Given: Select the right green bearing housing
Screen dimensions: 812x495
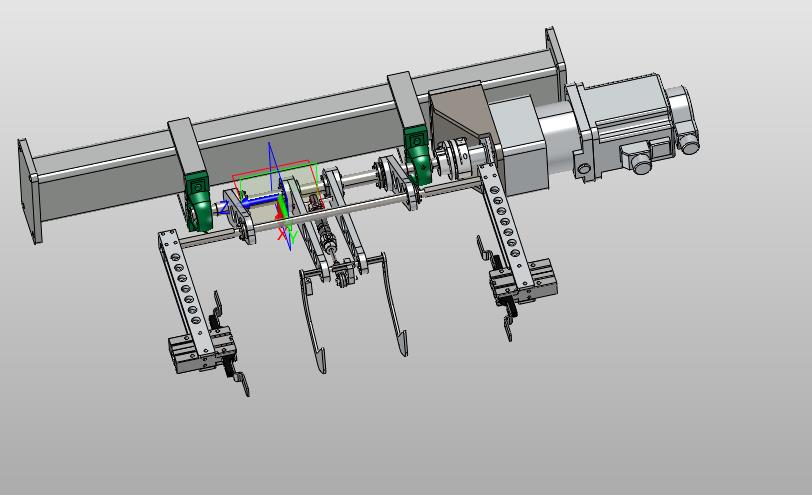Looking at the screenshot, I should [418, 156].
